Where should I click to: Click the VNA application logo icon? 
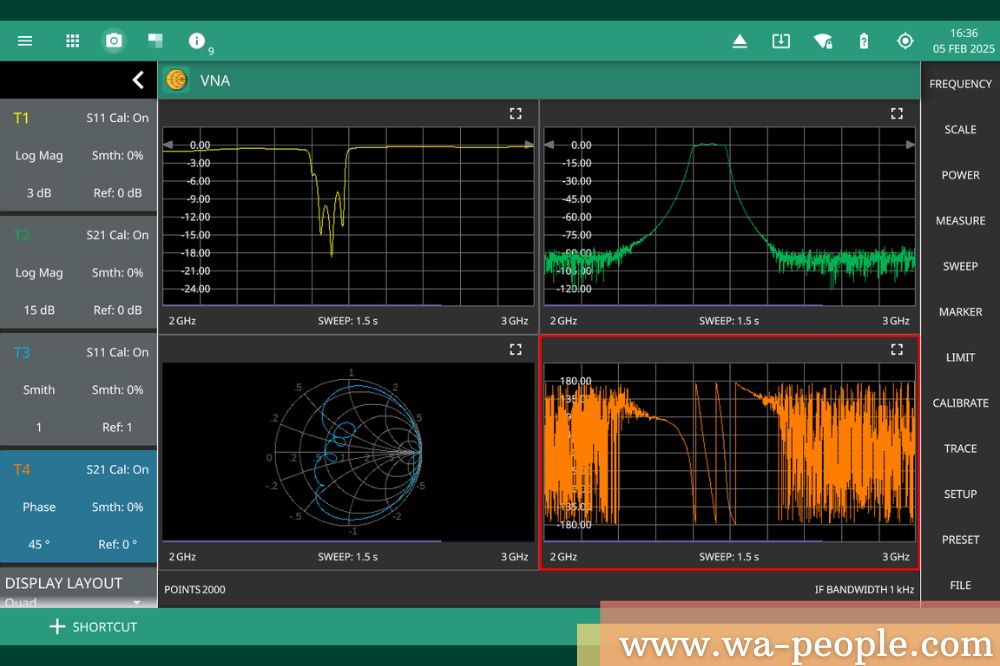tap(176, 80)
